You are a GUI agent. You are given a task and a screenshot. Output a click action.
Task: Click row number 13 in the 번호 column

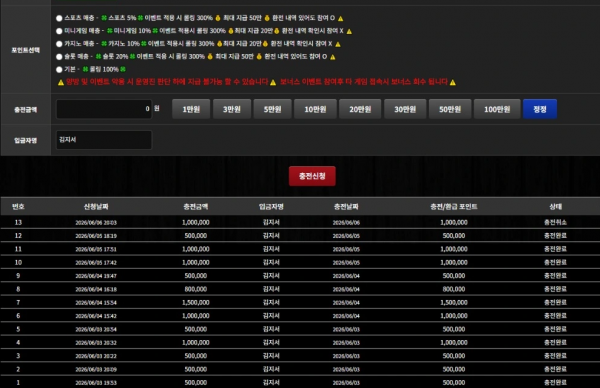click(x=18, y=222)
